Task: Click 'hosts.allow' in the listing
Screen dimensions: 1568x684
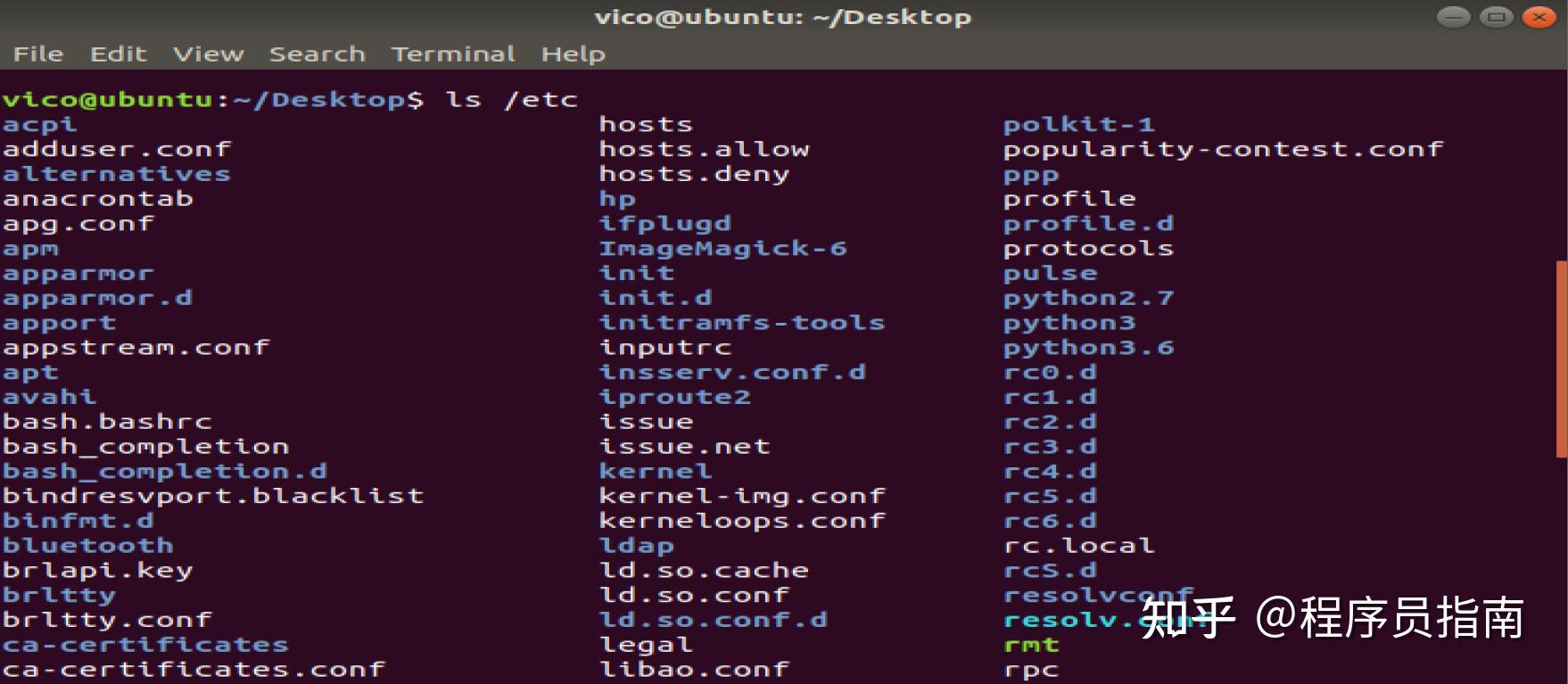Action: point(705,149)
